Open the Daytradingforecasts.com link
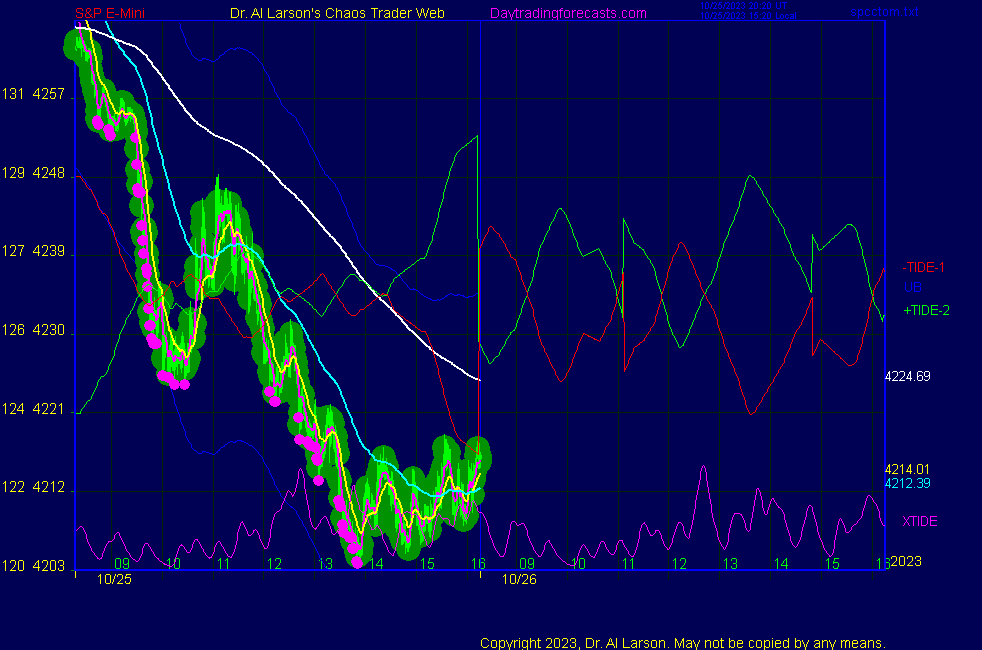 (x=567, y=13)
